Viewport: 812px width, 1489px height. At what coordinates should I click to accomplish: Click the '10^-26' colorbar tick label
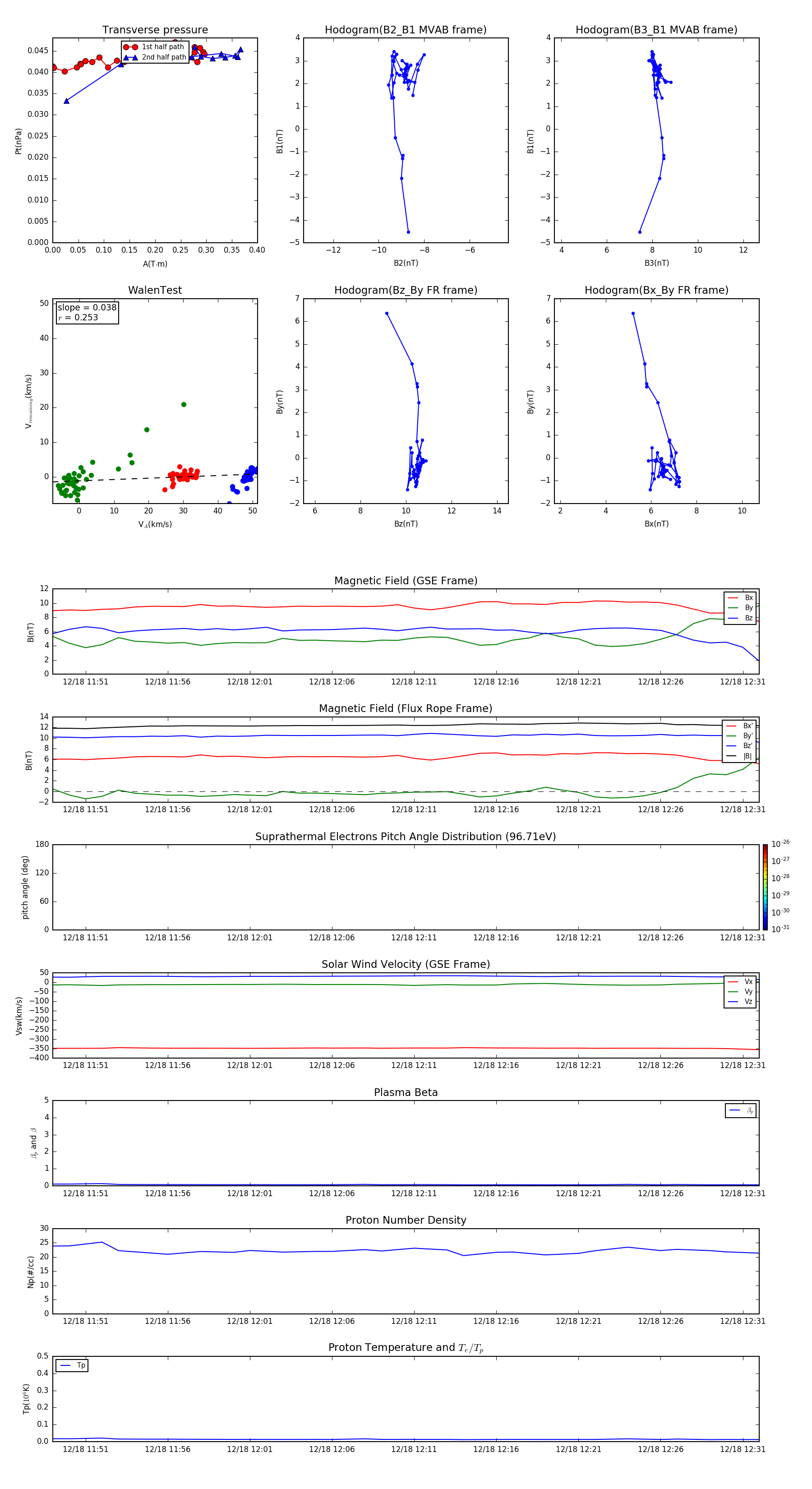(x=780, y=844)
